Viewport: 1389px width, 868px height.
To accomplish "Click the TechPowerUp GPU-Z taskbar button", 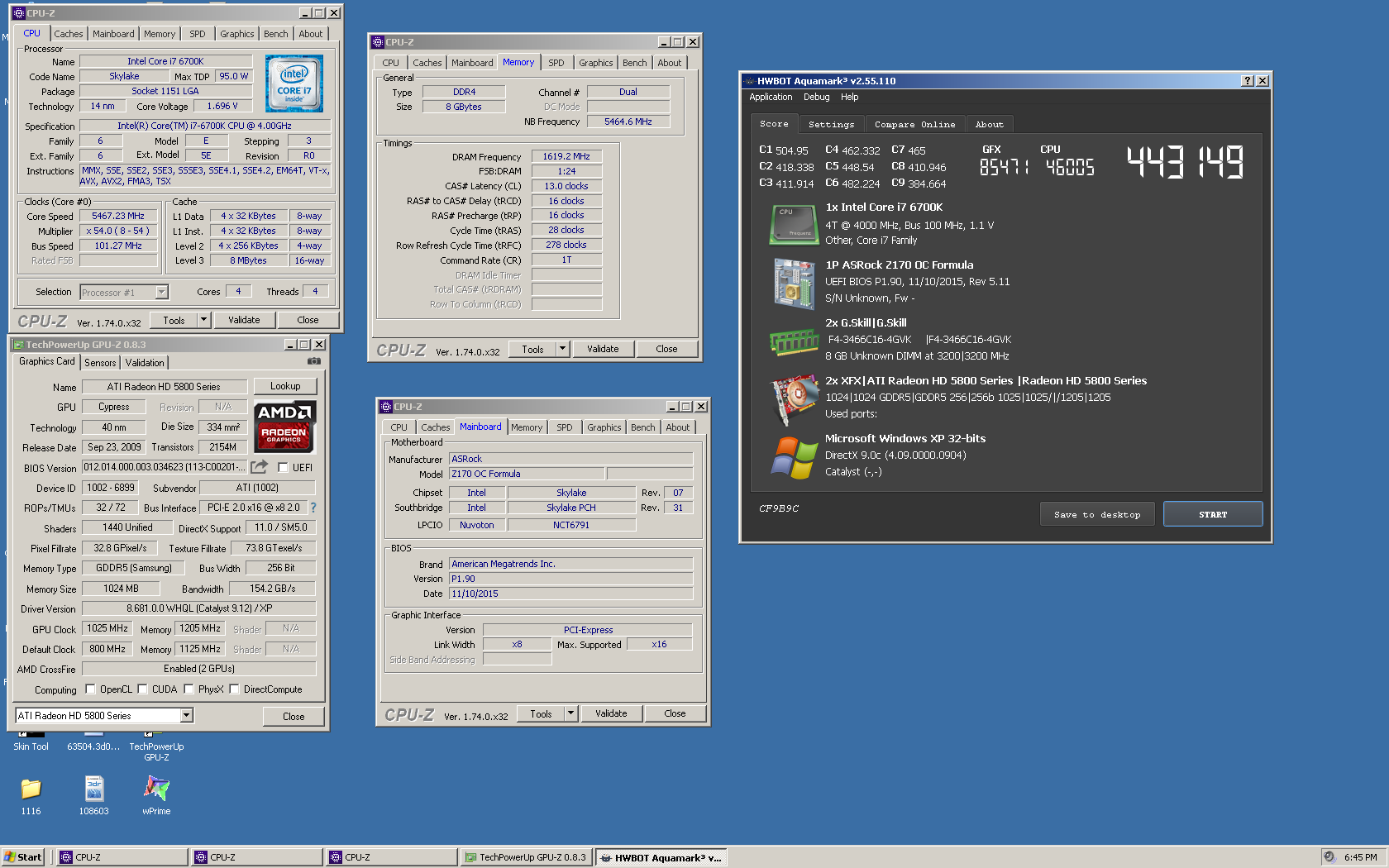I will point(526,857).
